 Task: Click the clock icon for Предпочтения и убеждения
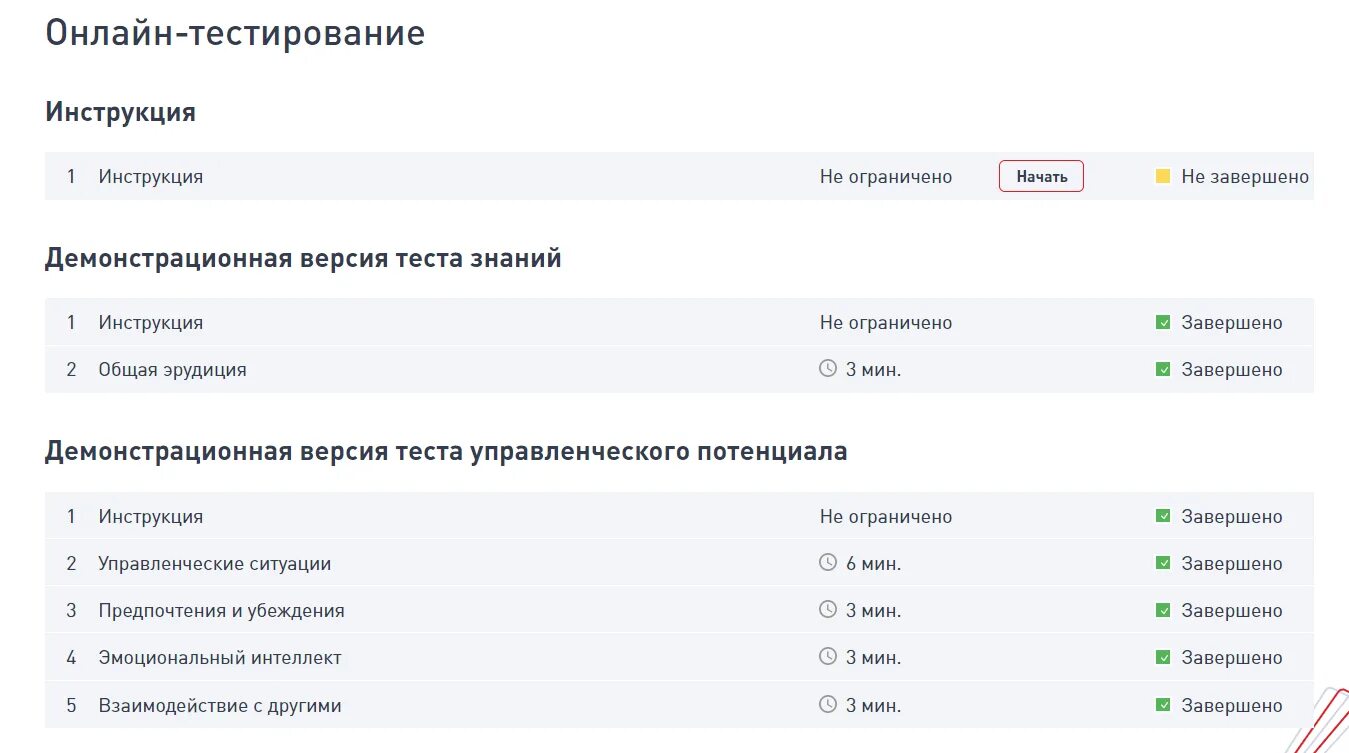pyautogui.click(x=828, y=610)
